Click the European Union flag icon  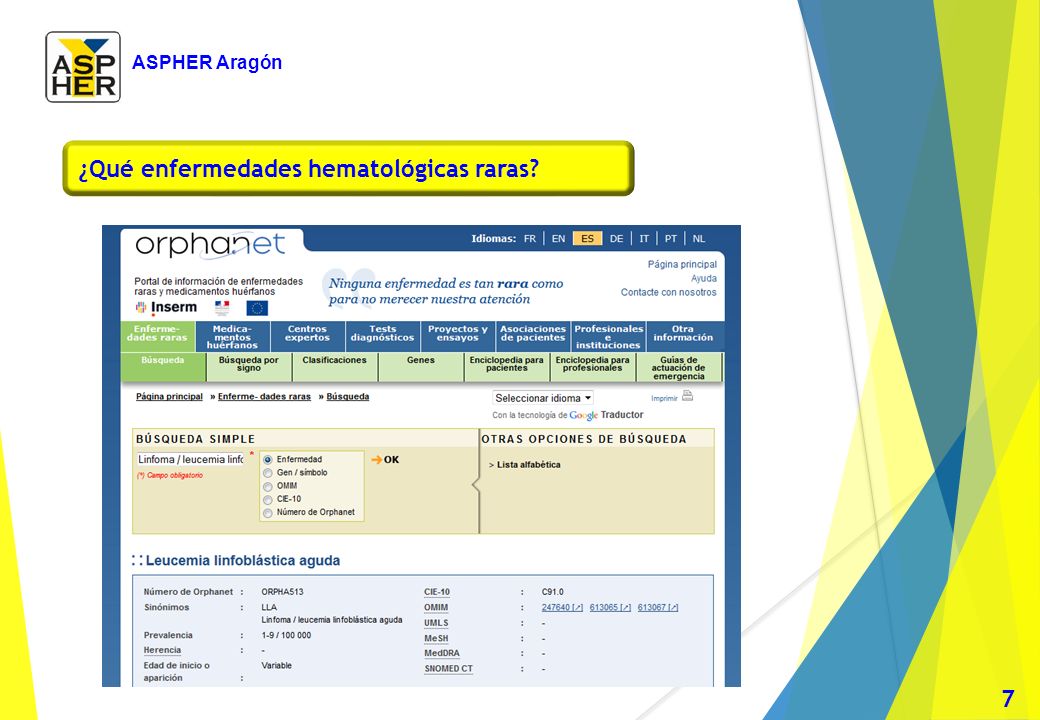point(257,308)
